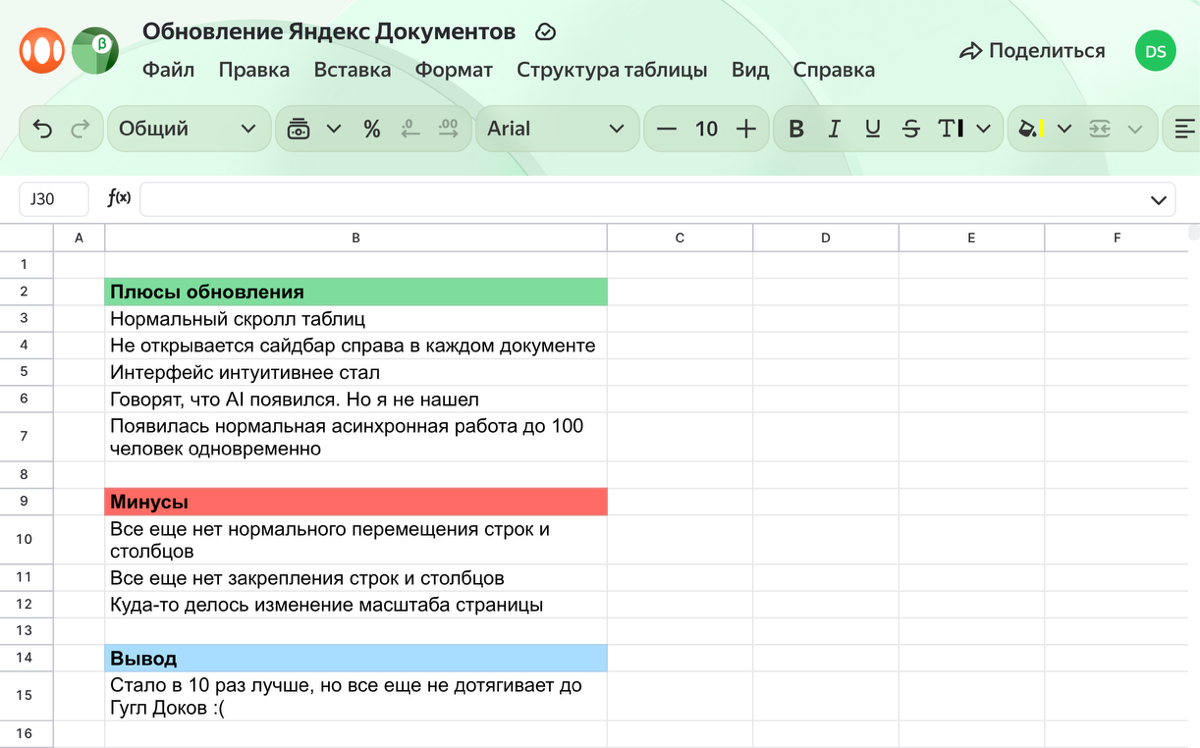Expand the currency format chevron

coord(334,128)
